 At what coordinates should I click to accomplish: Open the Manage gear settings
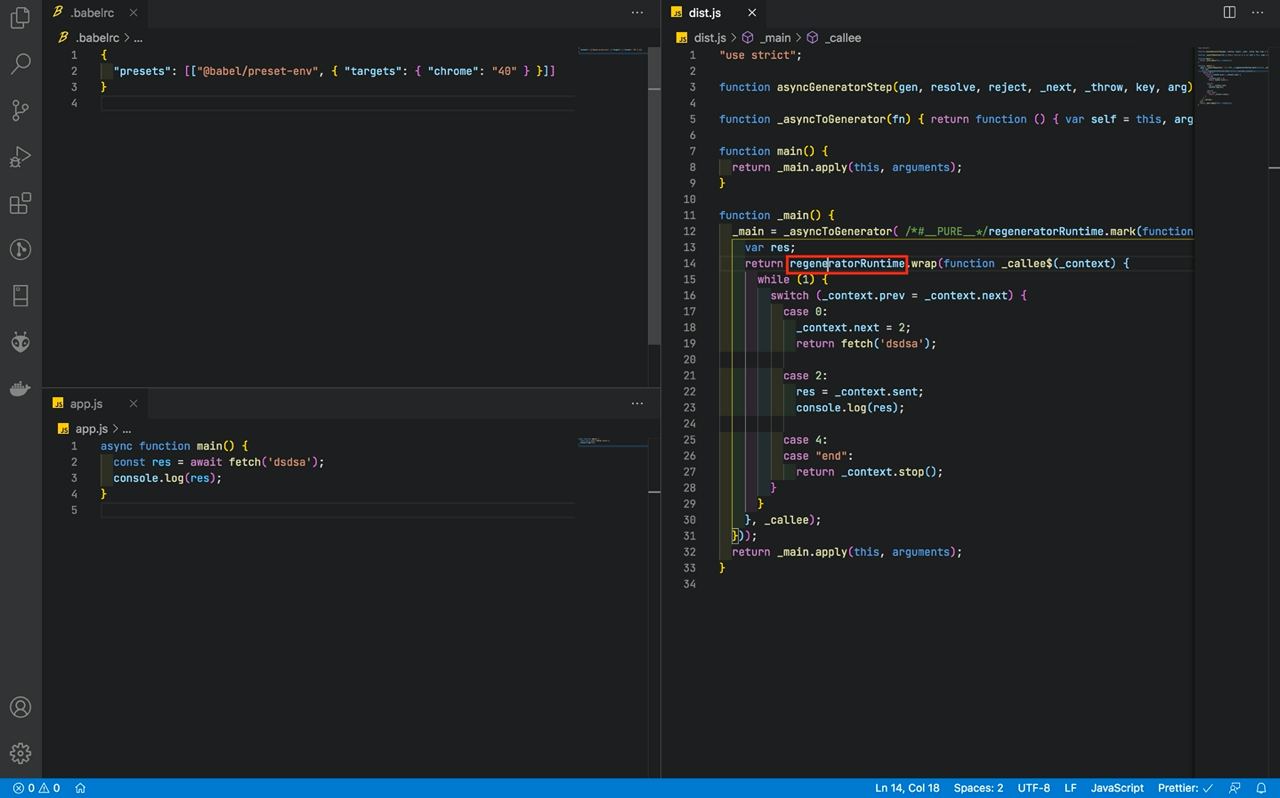[20, 753]
